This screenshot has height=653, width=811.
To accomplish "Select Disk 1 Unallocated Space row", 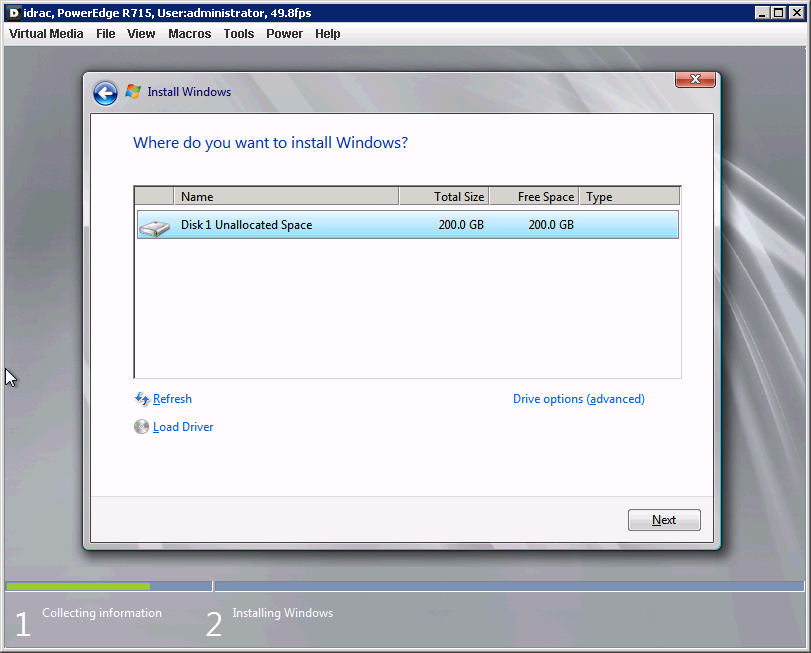I will (407, 225).
